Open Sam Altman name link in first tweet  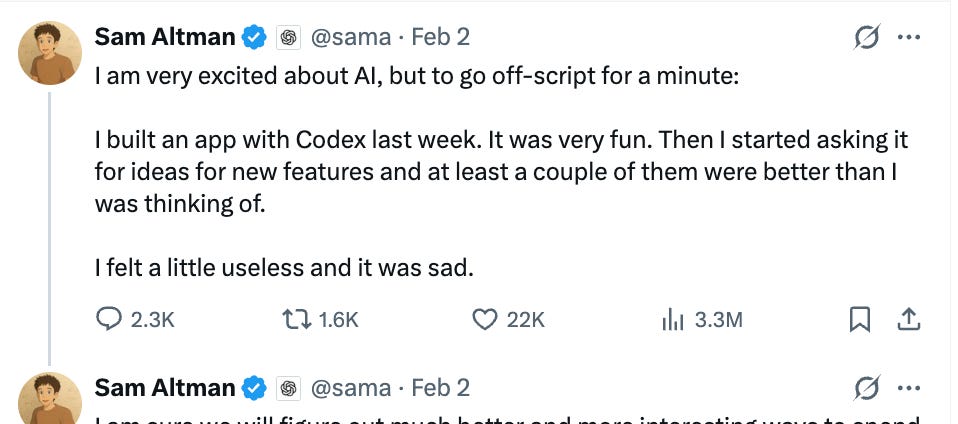pos(165,38)
